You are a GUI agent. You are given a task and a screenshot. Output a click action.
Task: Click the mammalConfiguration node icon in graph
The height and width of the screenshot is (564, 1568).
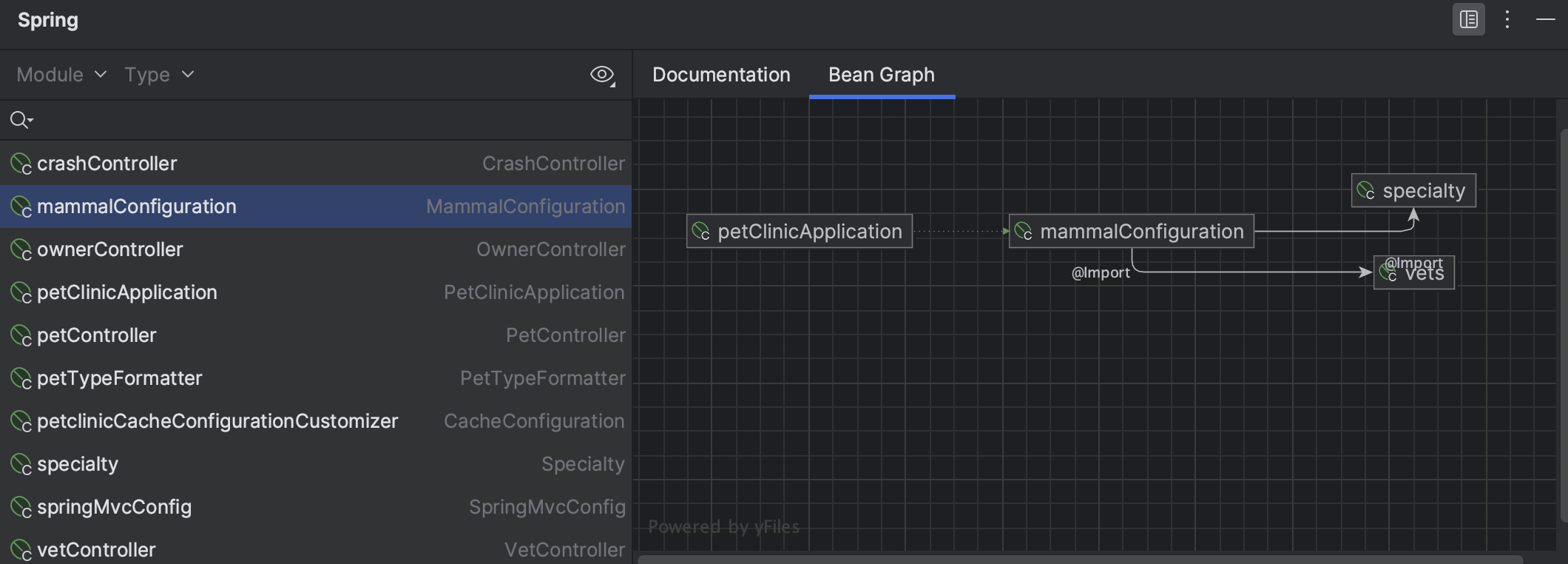1023,232
